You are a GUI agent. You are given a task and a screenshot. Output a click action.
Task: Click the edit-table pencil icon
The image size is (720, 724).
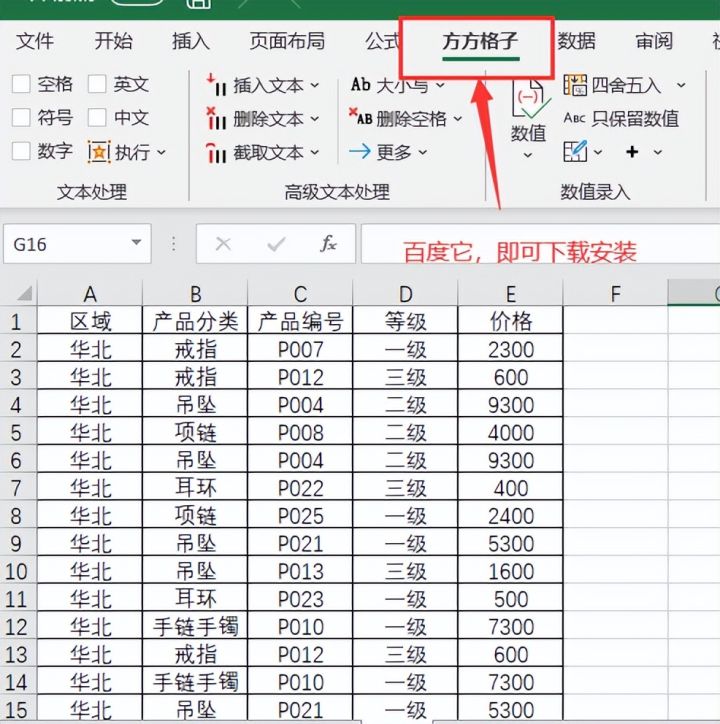(x=575, y=151)
